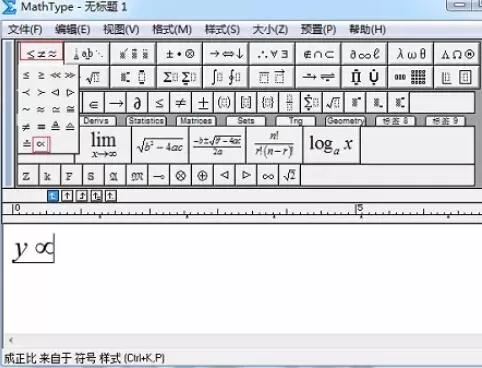
Task: Open the spaces and ellipses palette
Action: pos(87,53)
